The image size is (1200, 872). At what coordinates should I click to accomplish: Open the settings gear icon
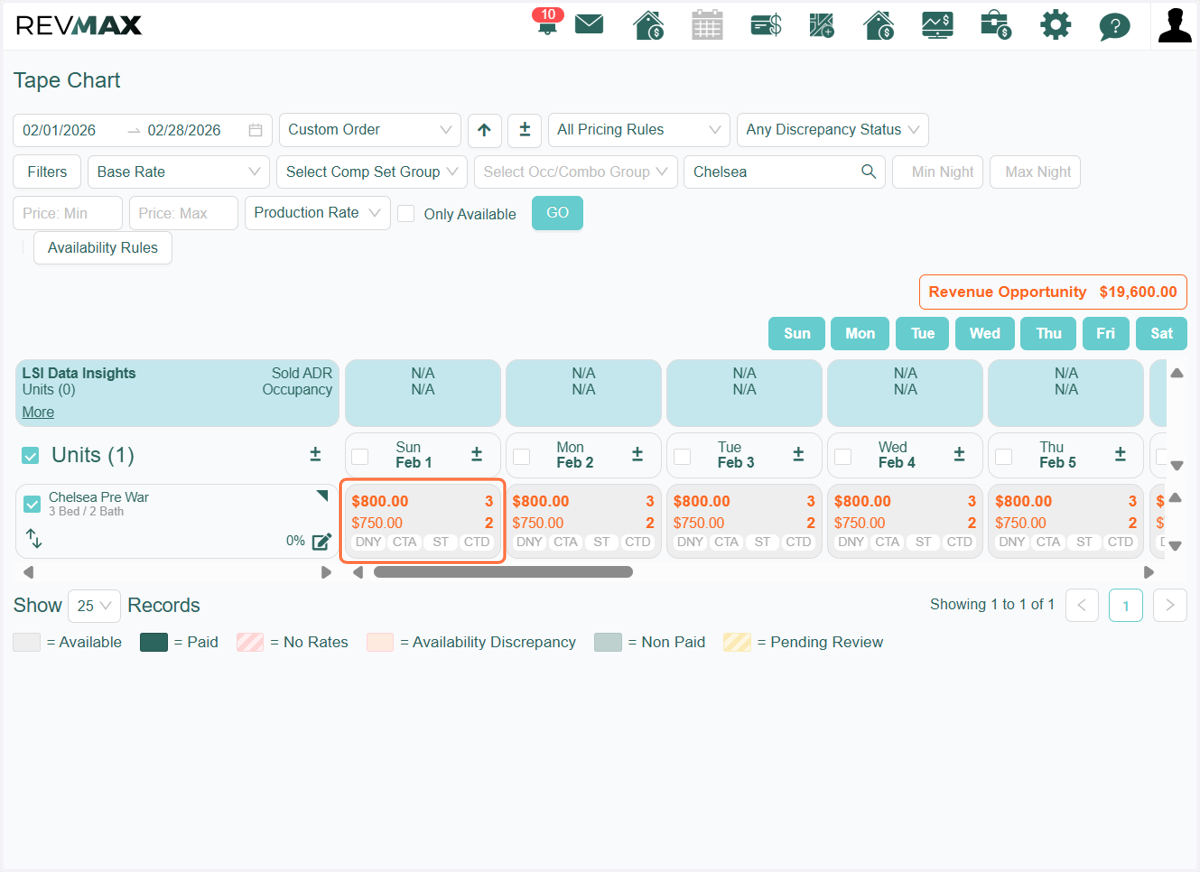[1055, 25]
